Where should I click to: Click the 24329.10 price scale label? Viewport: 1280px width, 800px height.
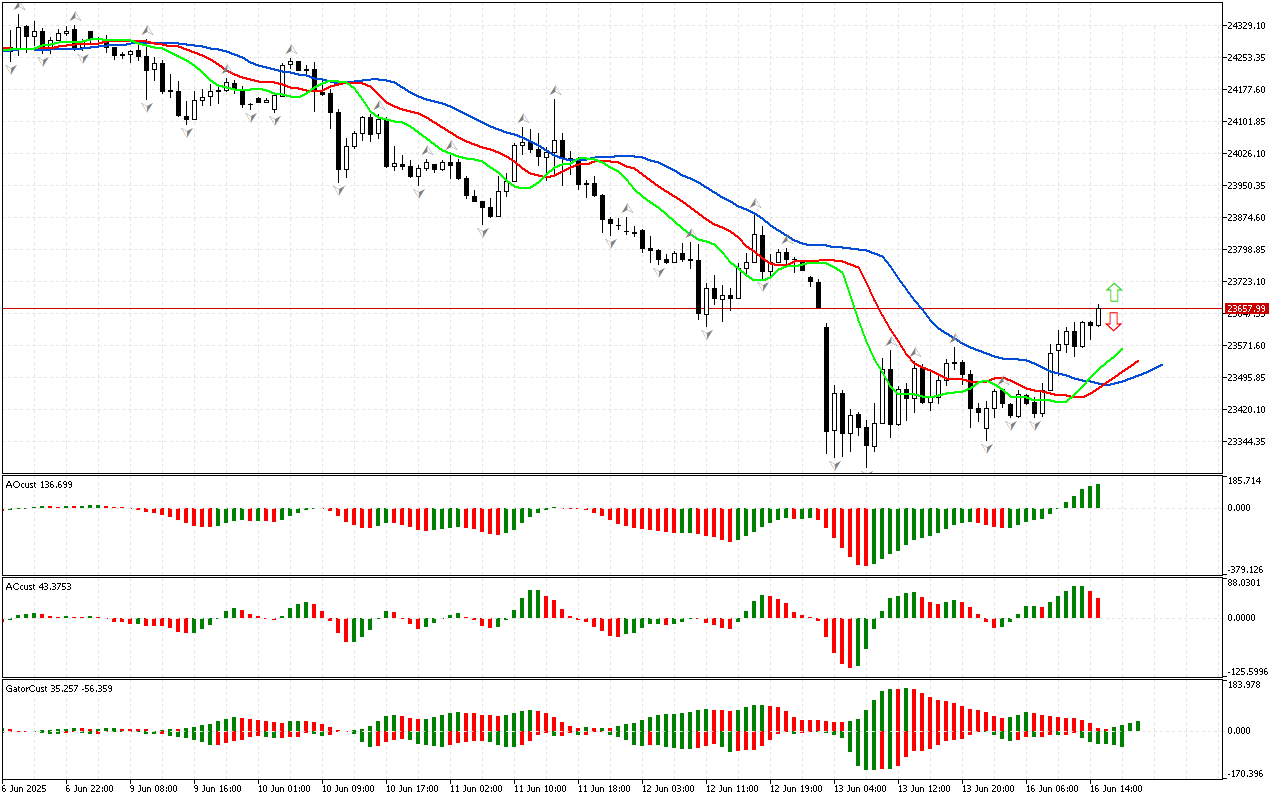tap(1246, 25)
